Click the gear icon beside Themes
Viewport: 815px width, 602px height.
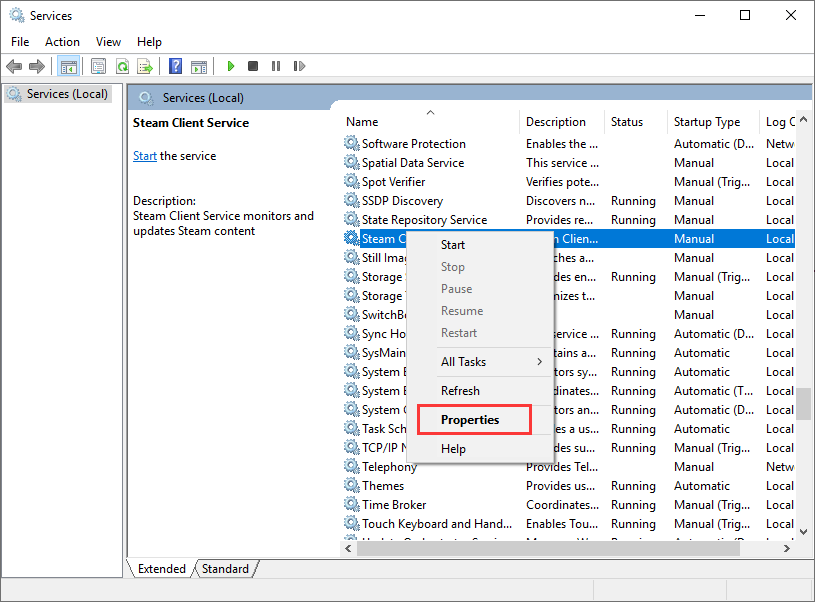coord(351,485)
